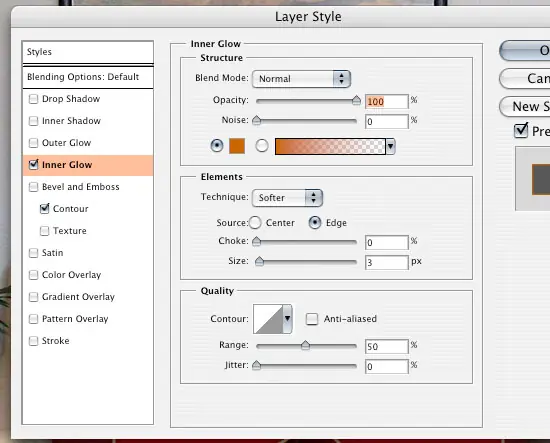Image resolution: width=550 pixels, height=443 pixels.
Task: Expand the Contour picker arrow
Action: click(x=287, y=319)
